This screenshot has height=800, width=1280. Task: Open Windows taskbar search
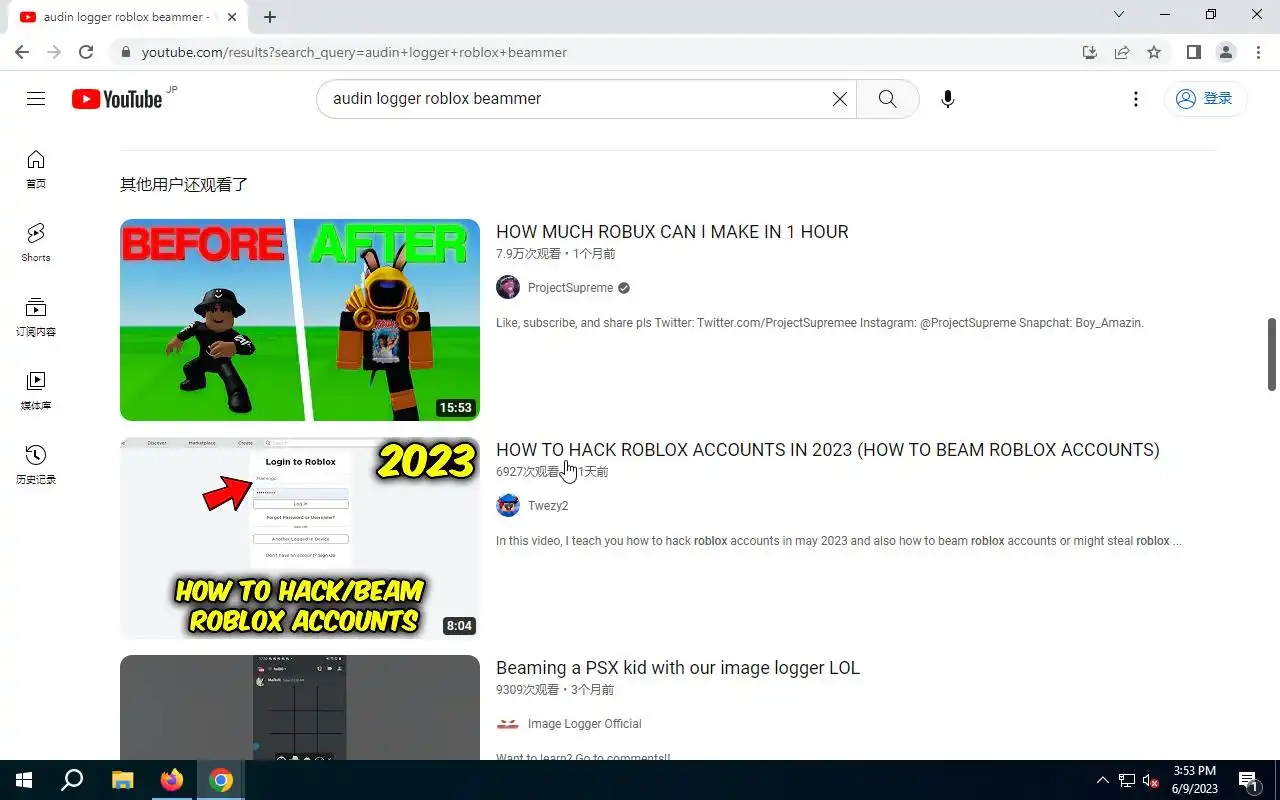coord(72,780)
